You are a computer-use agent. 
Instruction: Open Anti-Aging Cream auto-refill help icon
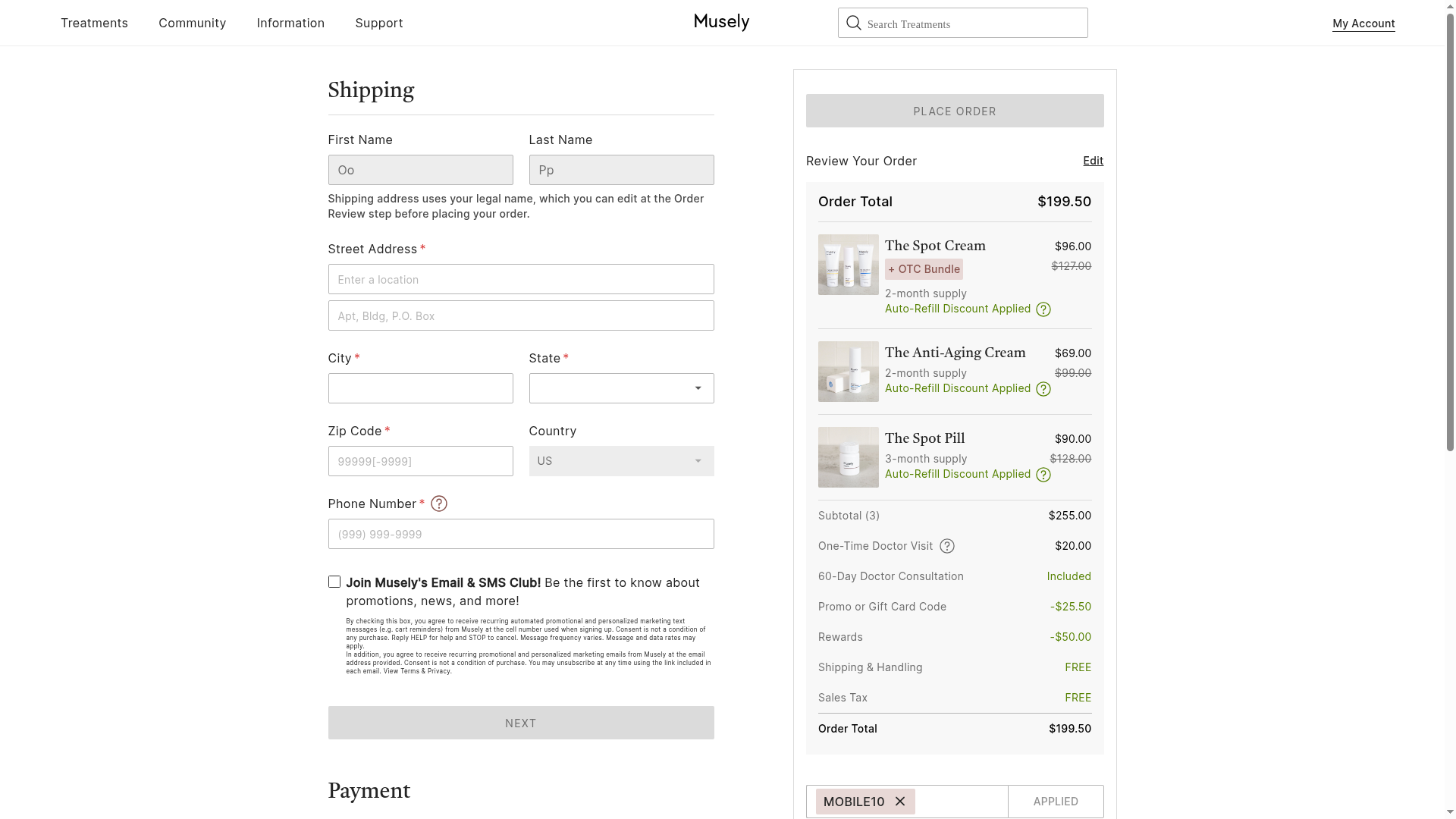pos(1043,389)
